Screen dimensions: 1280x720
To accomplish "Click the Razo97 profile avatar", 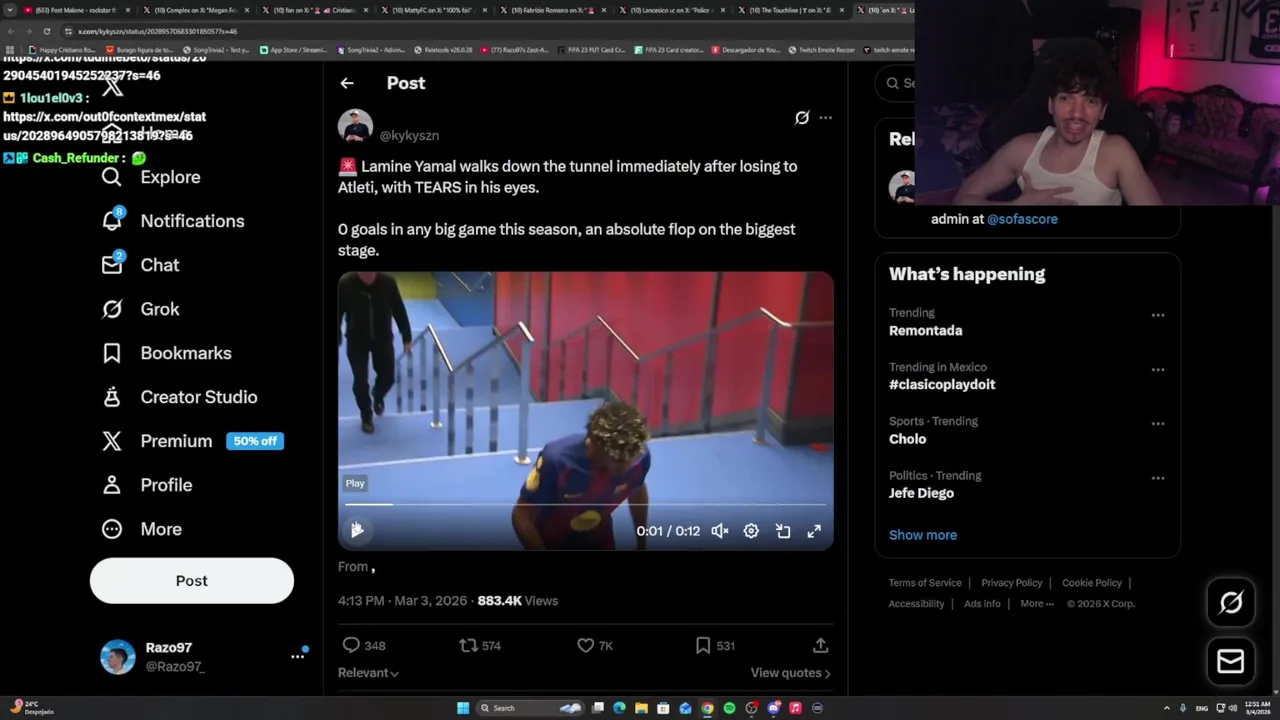I will (x=118, y=657).
